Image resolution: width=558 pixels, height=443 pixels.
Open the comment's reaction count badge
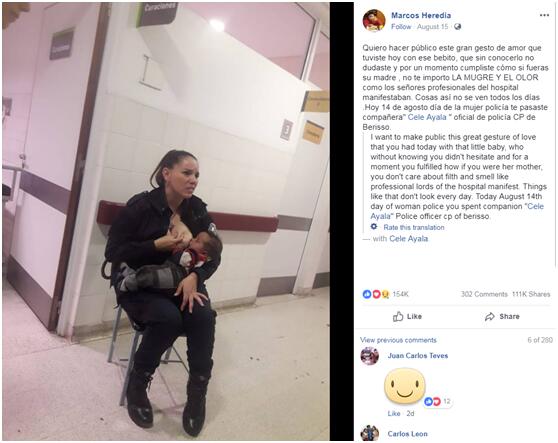438,402
